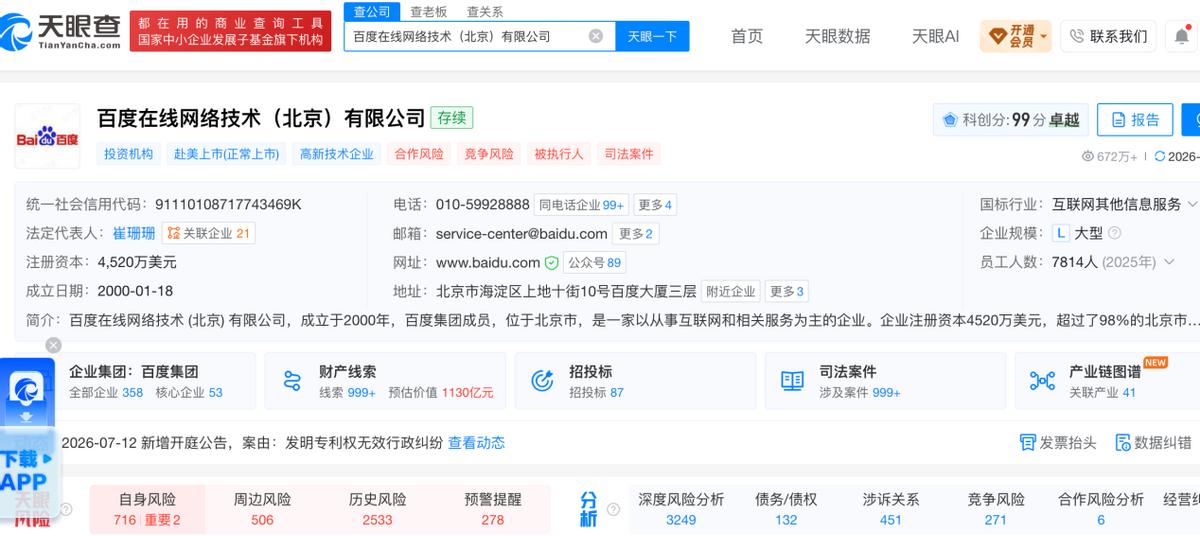Click the red 司法案件 tag
The image size is (1200, 536).
[629, 154]
